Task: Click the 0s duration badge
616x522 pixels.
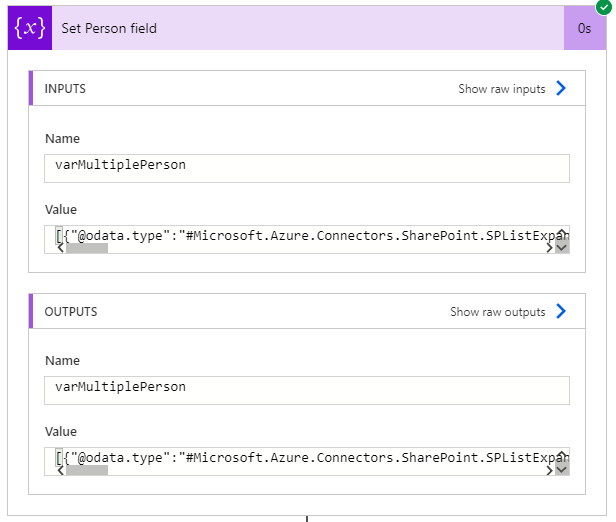Action: click(585, 28)
